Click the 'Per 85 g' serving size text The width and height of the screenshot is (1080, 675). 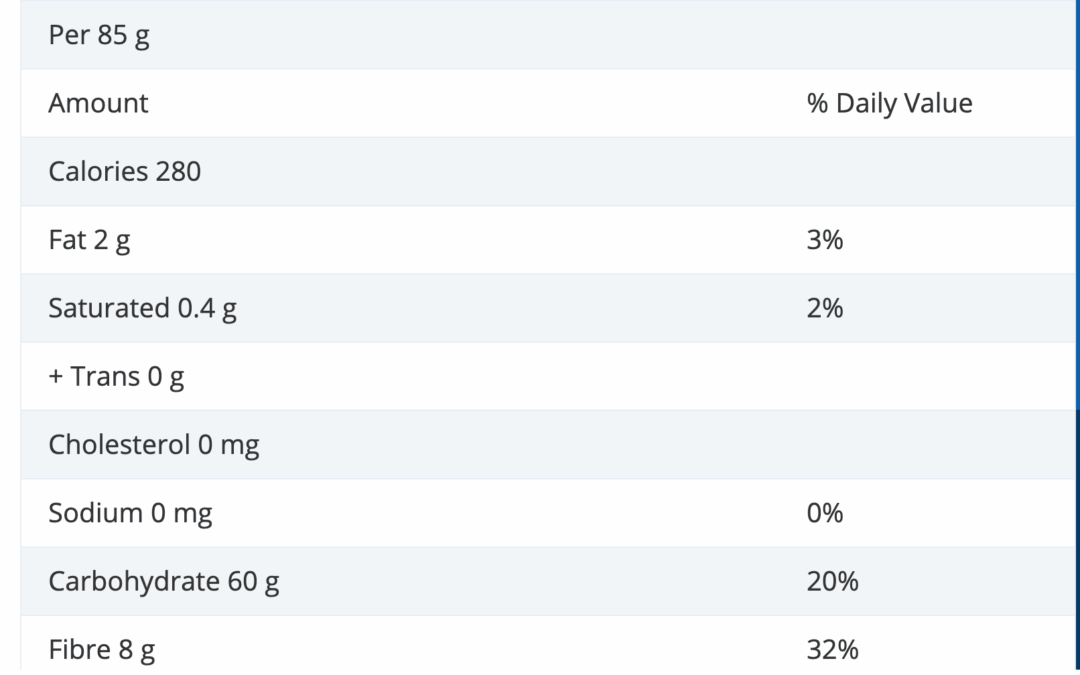coord(99,35)
